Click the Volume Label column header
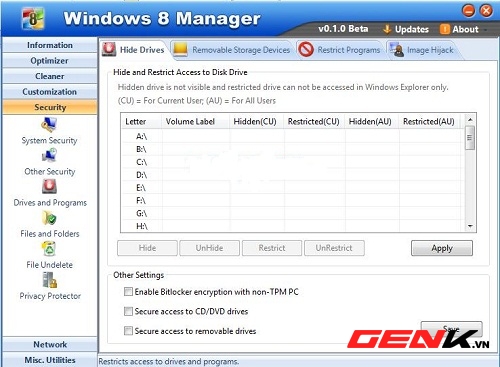500x367 pixels. 196,122
